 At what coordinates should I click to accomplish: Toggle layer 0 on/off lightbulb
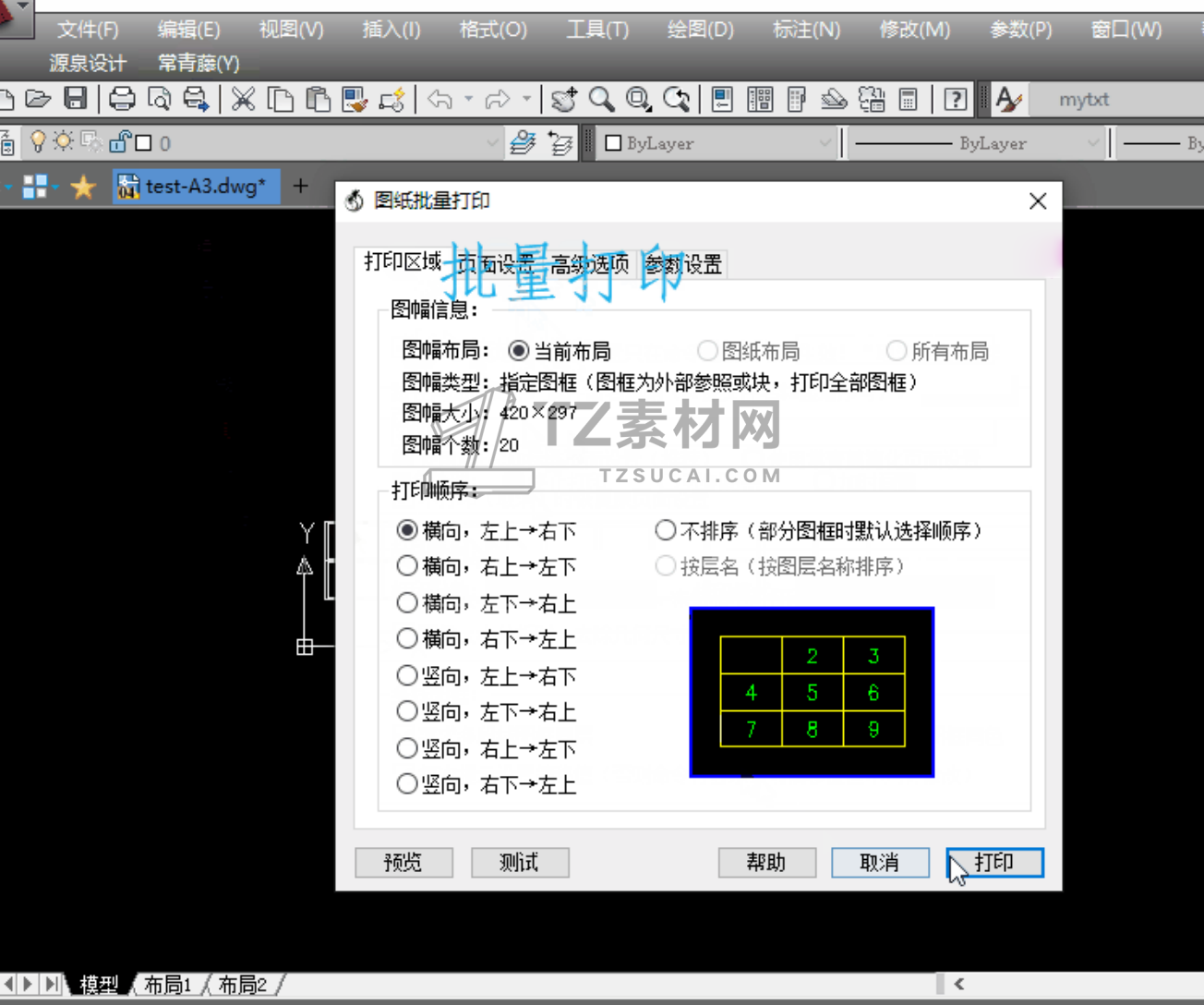[38, 142]
